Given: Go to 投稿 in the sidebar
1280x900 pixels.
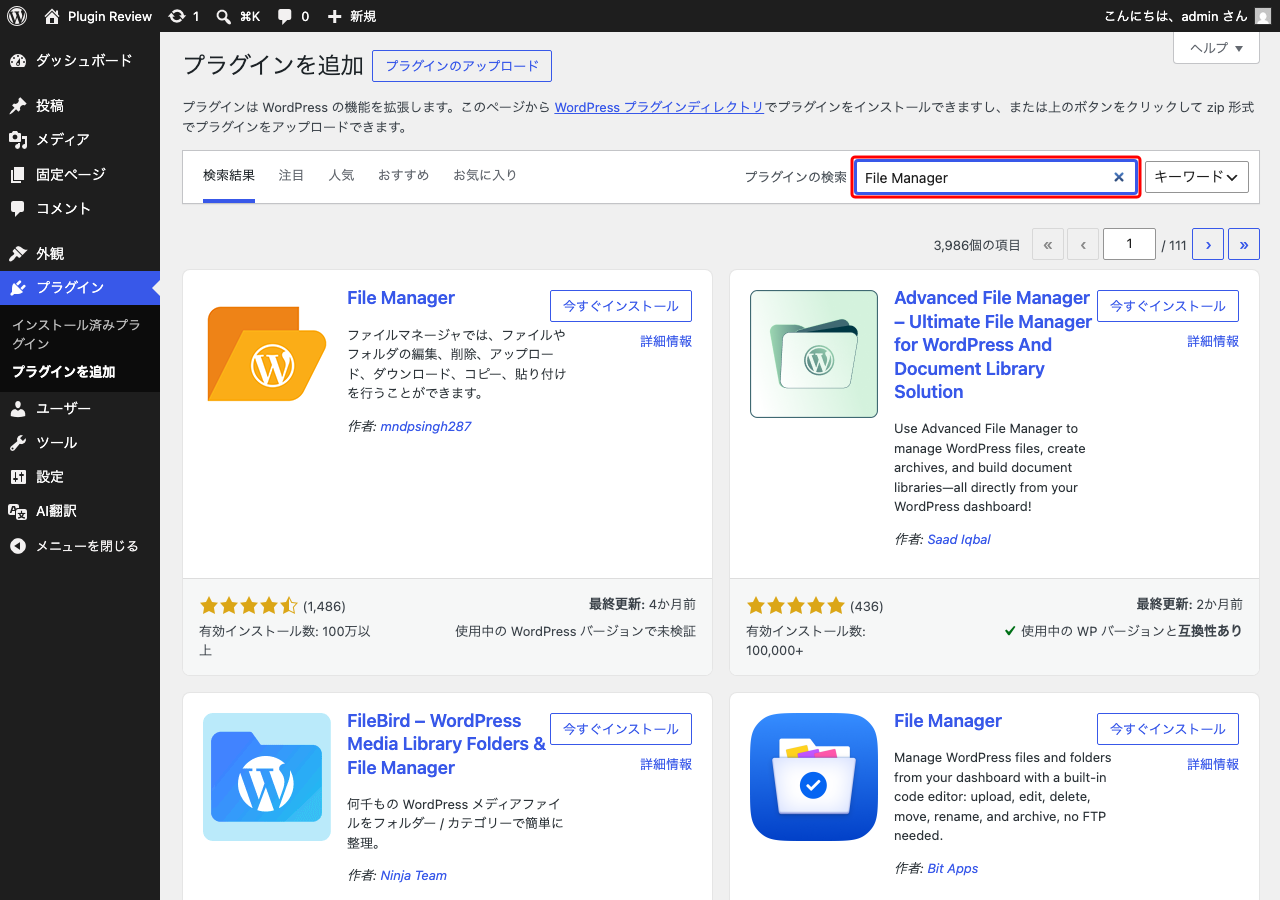Looking at the screenshot, I should coord(80,106).
